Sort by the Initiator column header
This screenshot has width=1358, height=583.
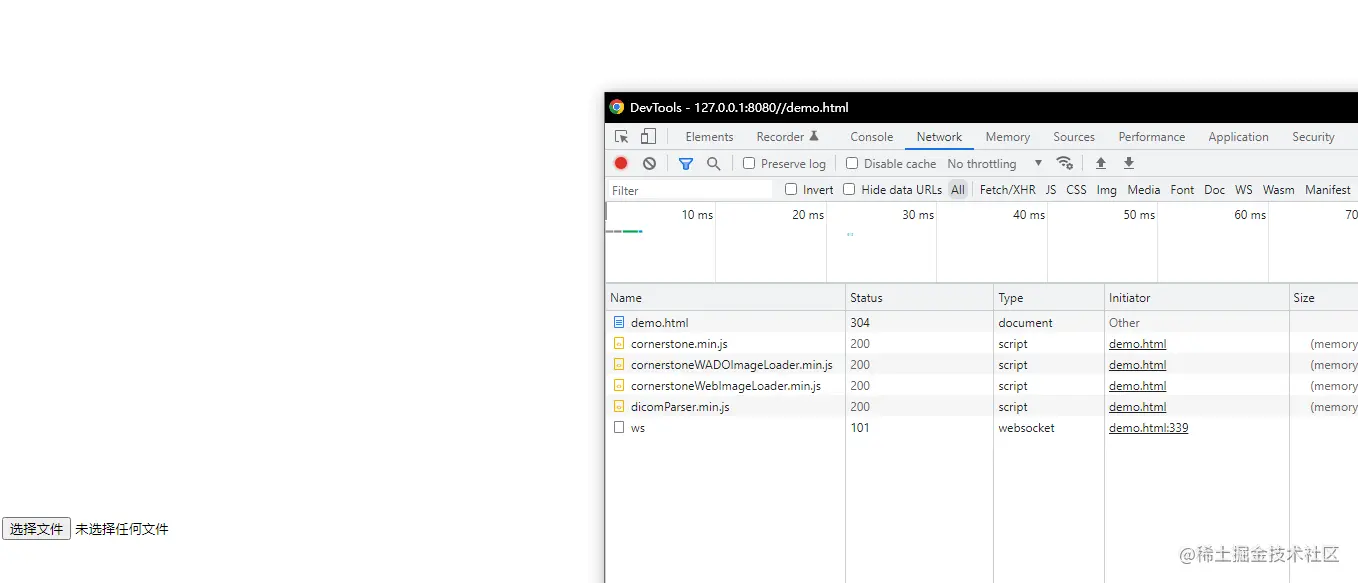pyautogui.click(x=1197, y=297)
